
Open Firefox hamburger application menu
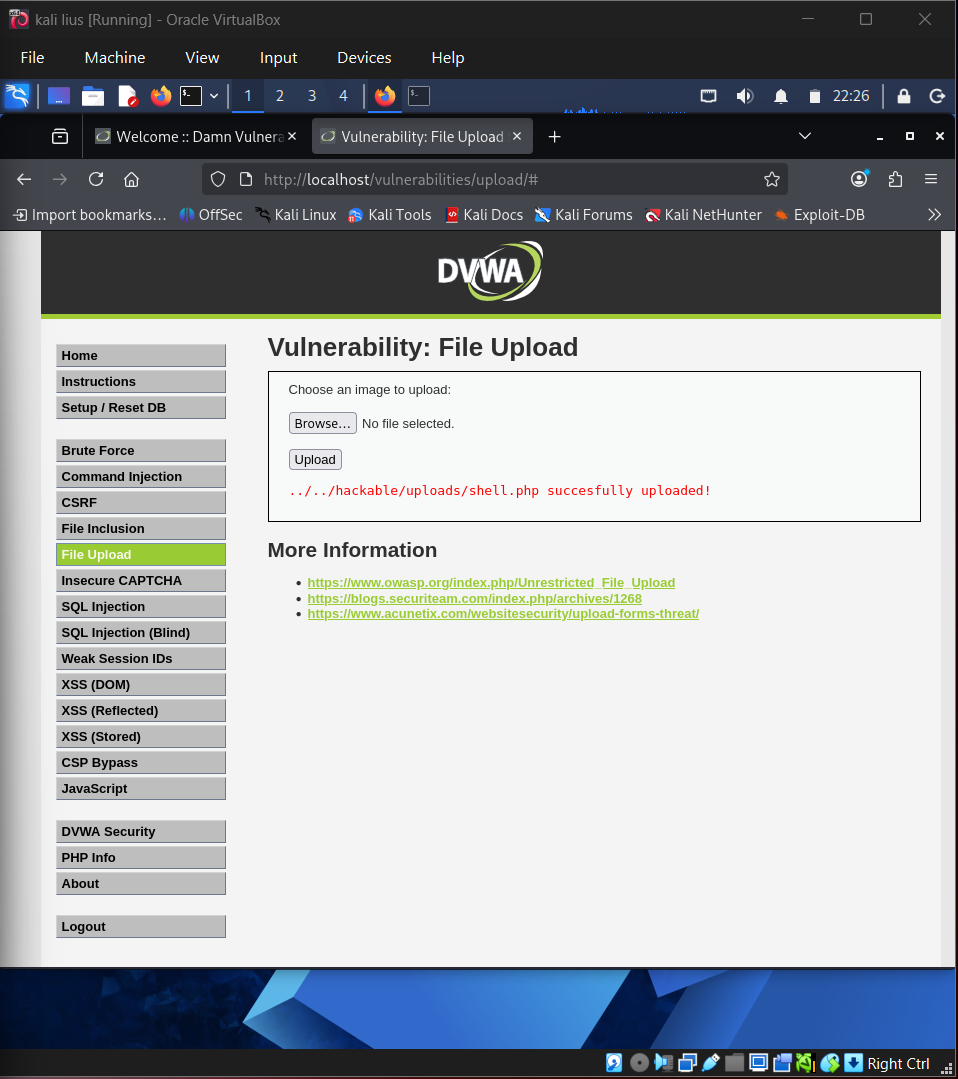click(x=931, y=180)
